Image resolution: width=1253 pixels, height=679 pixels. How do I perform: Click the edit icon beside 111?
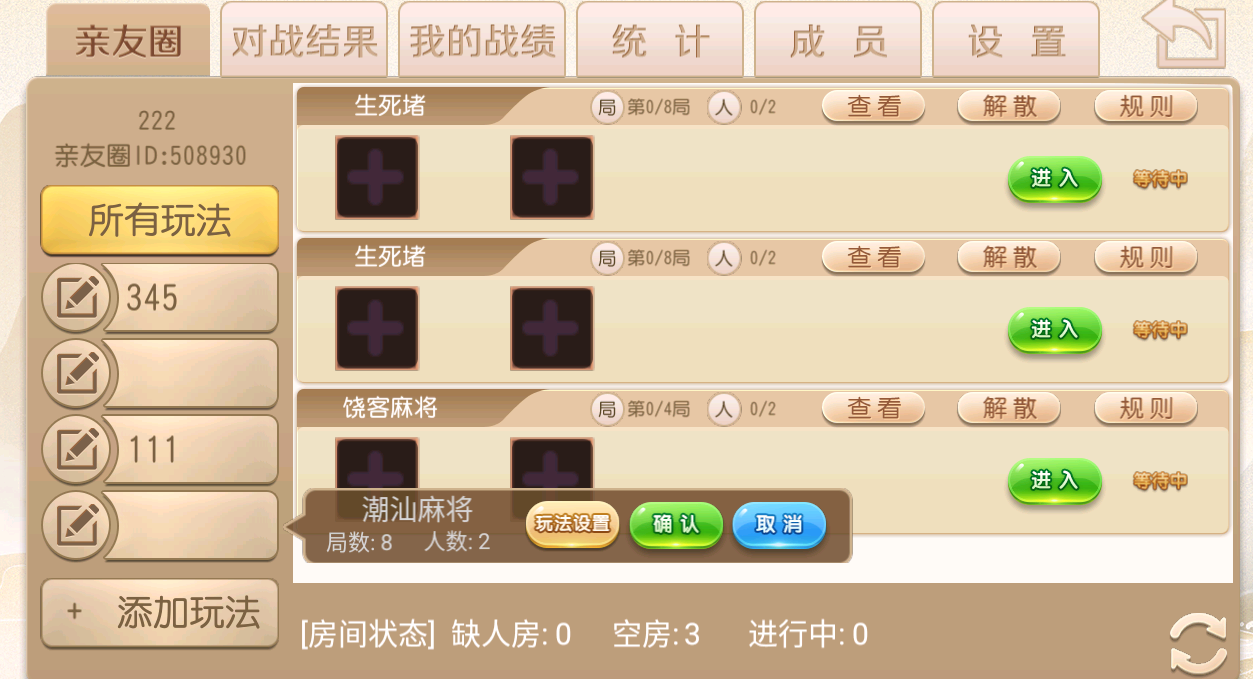79,449
